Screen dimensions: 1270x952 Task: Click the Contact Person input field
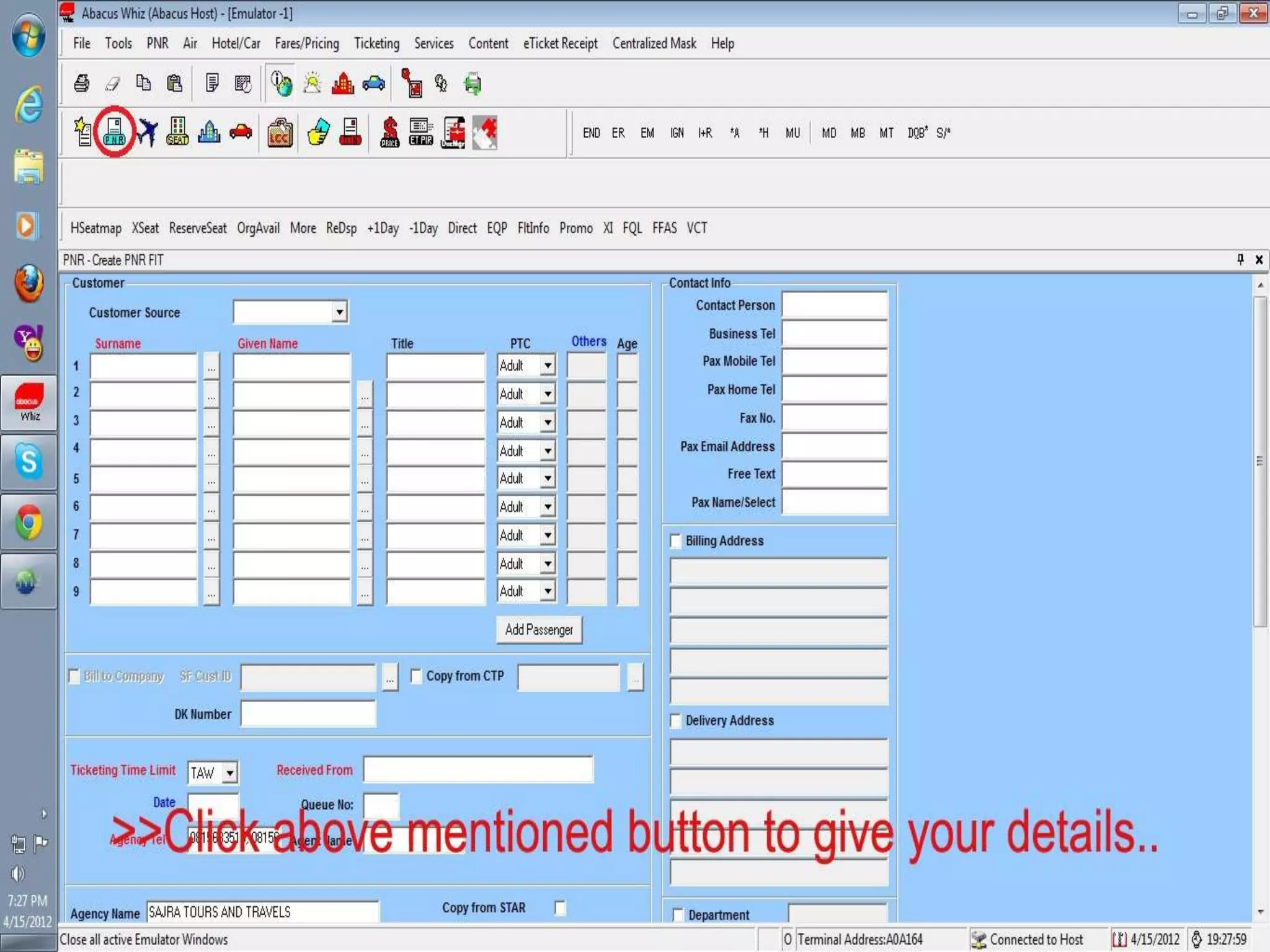coord(835,305)
